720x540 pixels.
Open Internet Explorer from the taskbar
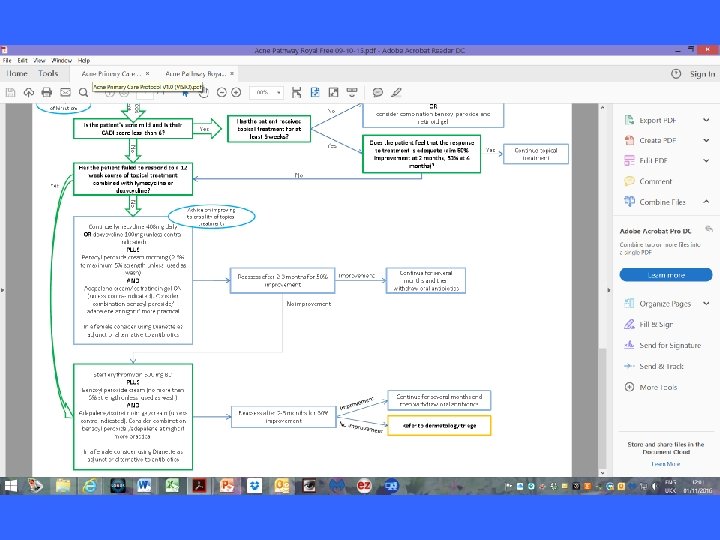90,486
